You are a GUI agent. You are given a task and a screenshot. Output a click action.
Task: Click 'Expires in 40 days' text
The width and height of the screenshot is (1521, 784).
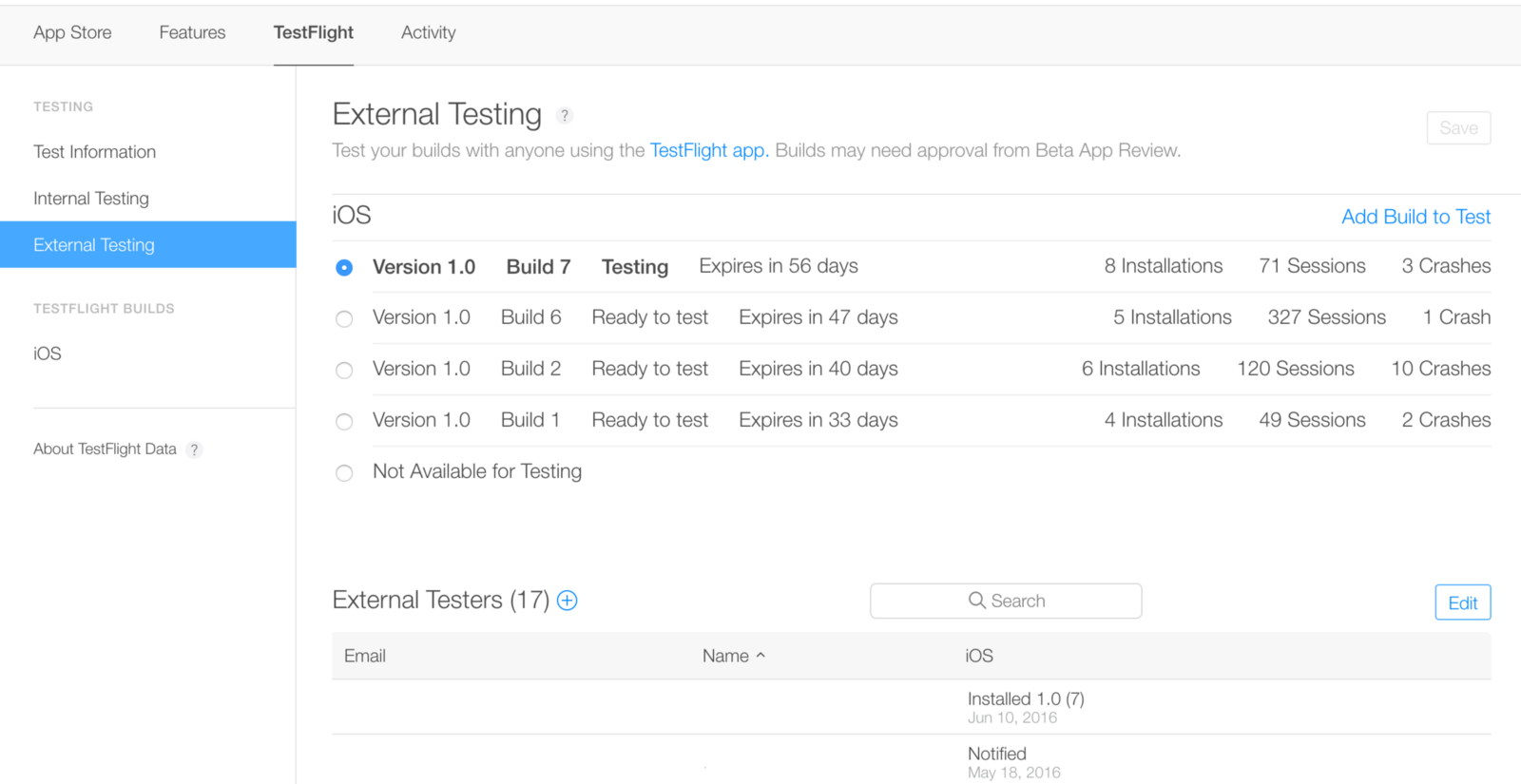[x=818, y=369]
